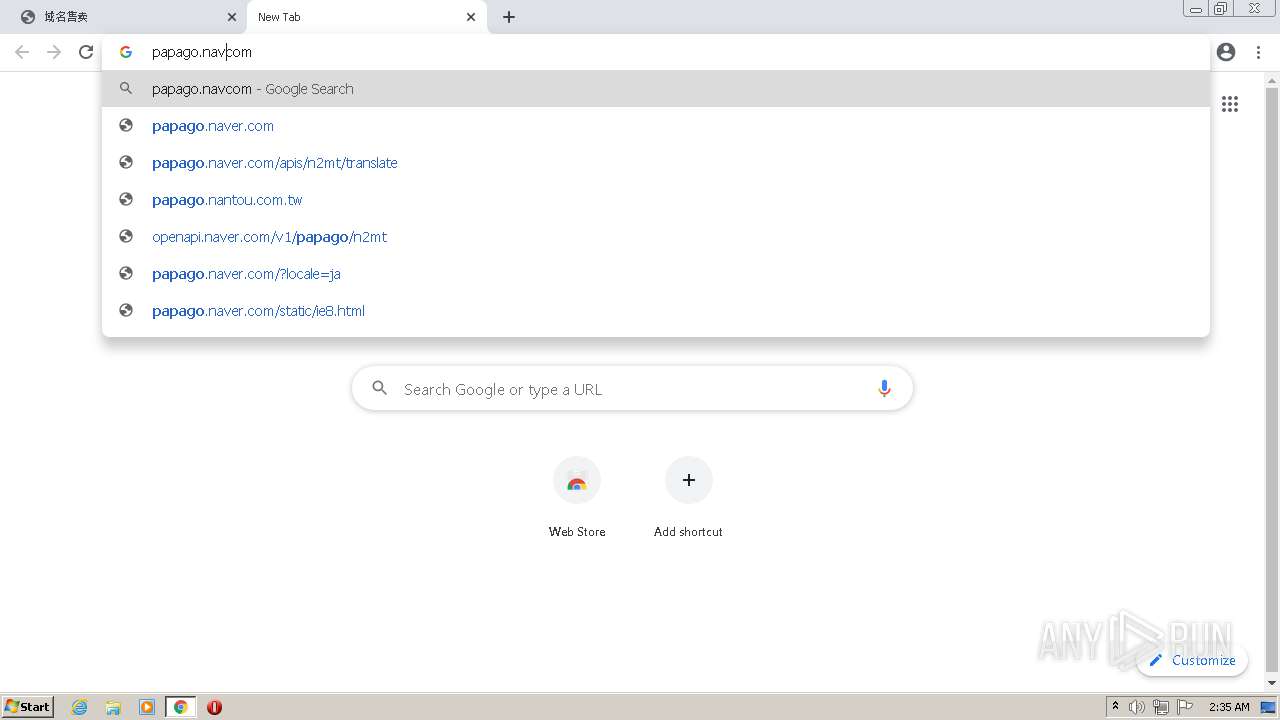This screenshot has width=1280, height=720.
Task: Close the 域名售卖 tab
Action: point(232,17)
